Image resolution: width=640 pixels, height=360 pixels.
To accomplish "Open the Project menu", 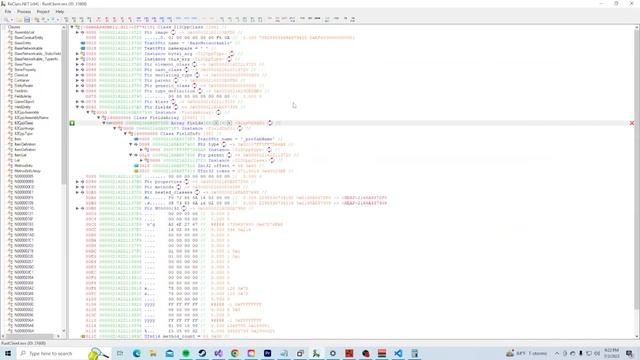I will 43,12.
